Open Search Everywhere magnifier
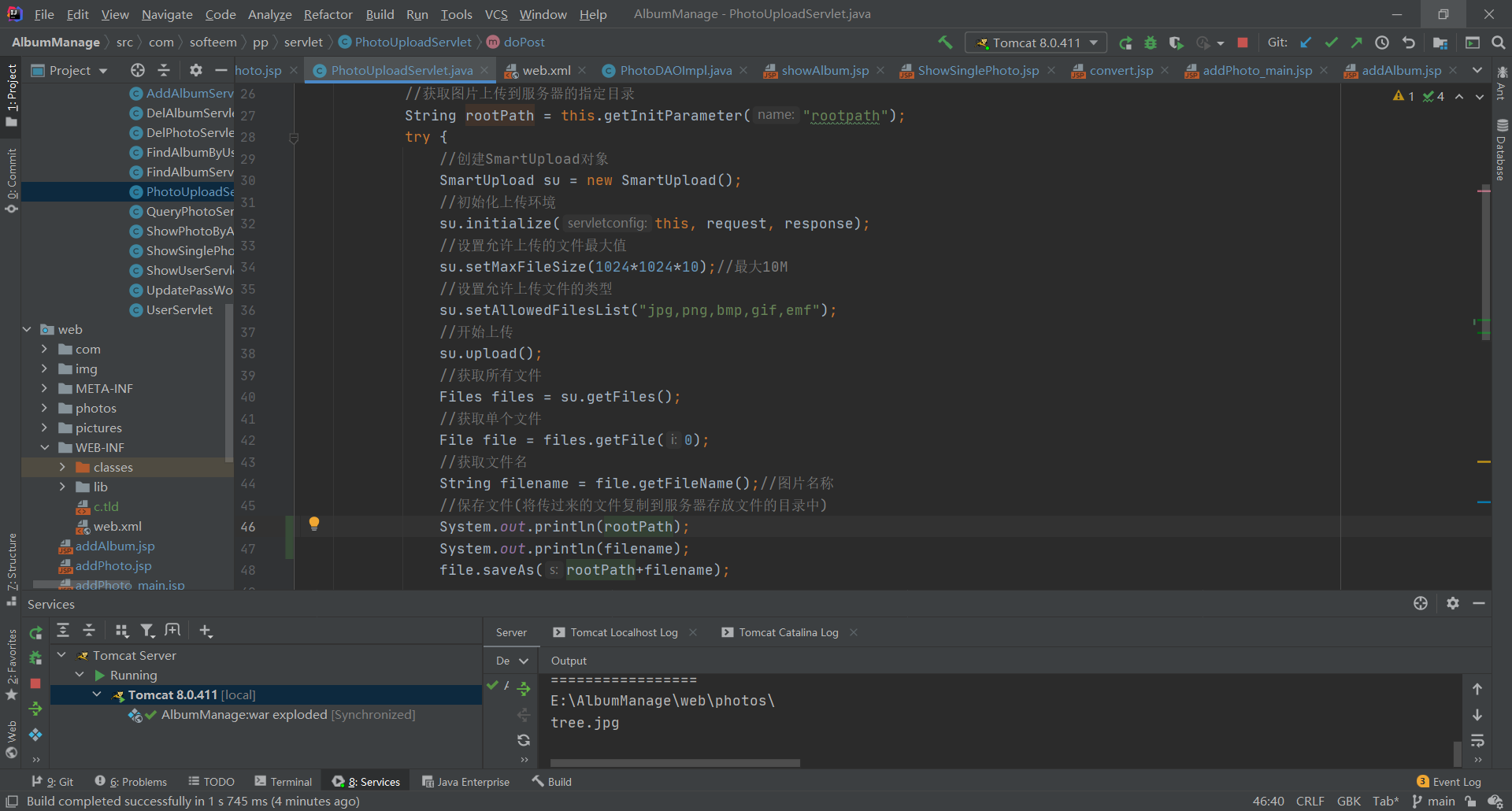 click(x=1499, y=43)
